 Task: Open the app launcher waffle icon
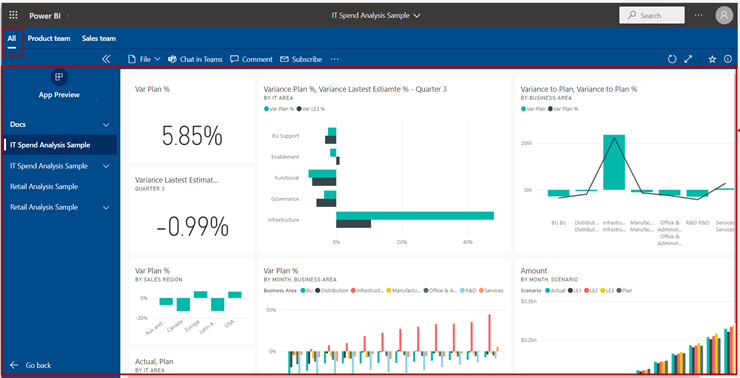pyautogui.click(x=13, y=15)
